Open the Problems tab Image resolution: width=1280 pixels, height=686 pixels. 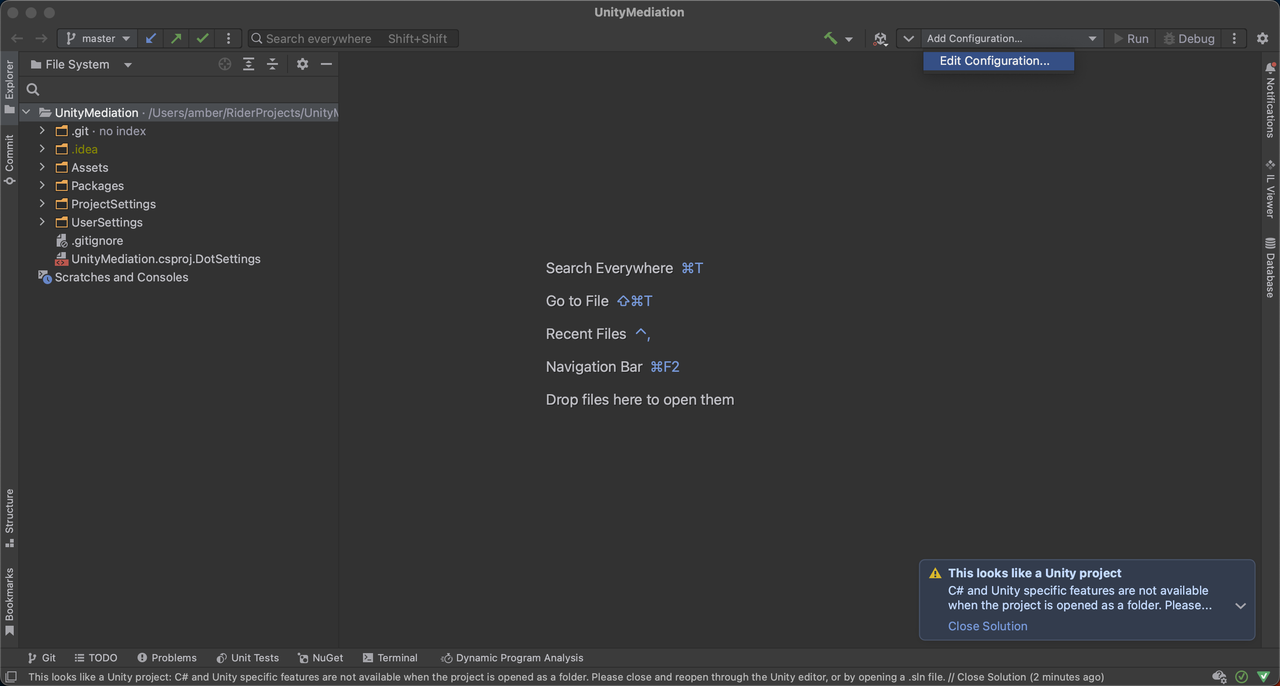167,658
